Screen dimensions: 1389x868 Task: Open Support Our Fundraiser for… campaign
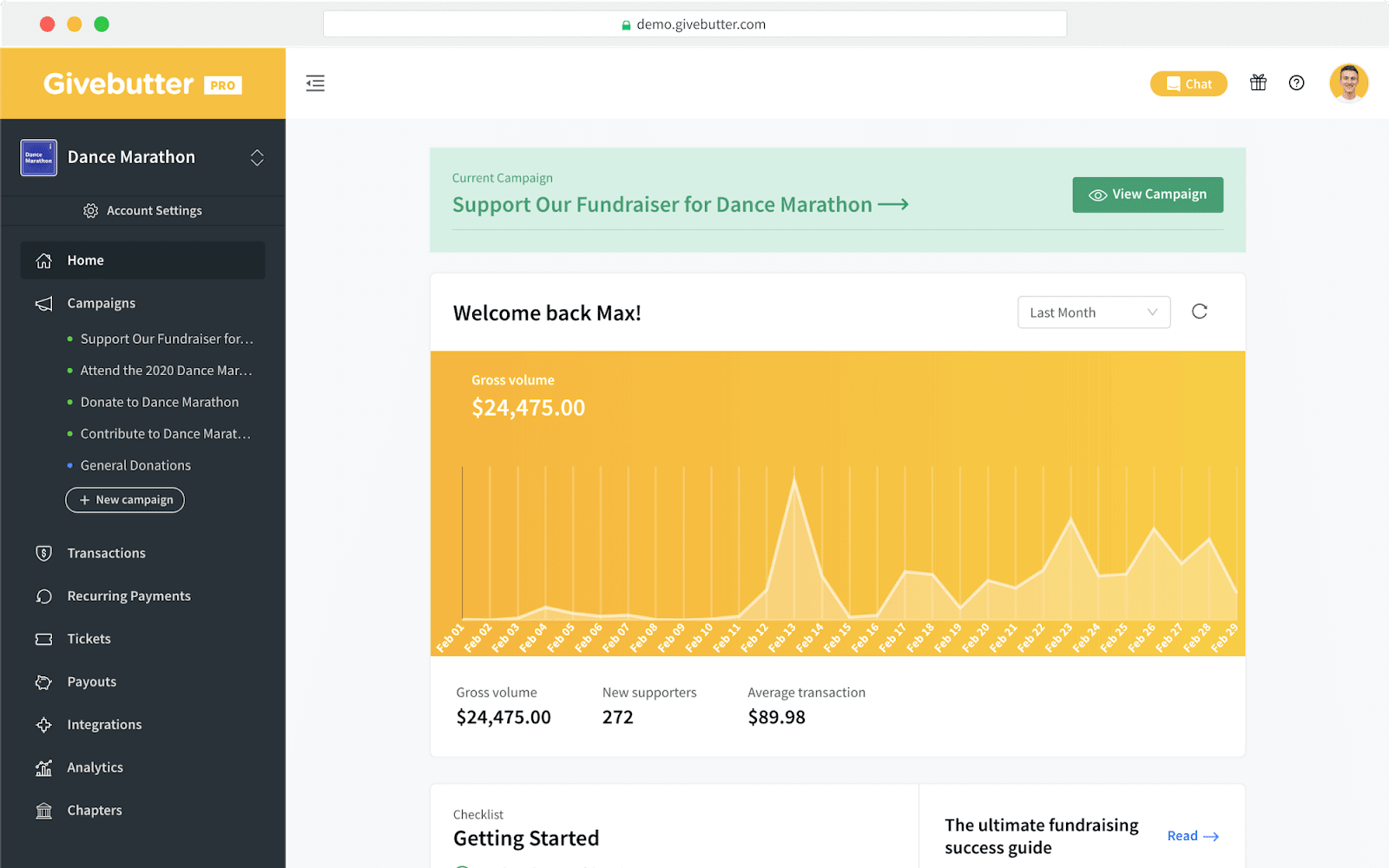point(167,339)
